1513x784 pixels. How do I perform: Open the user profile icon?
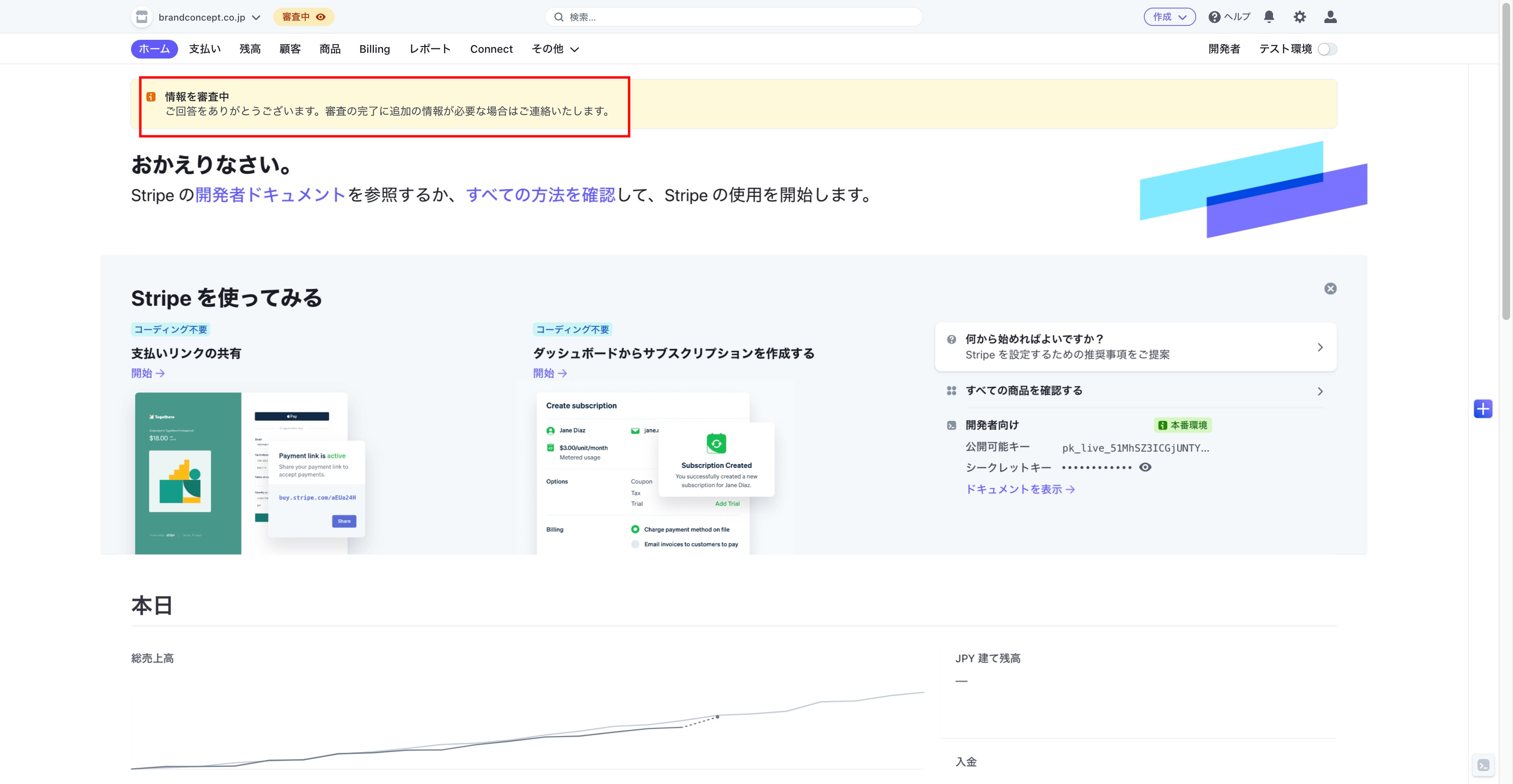(x=1330, y=17)
